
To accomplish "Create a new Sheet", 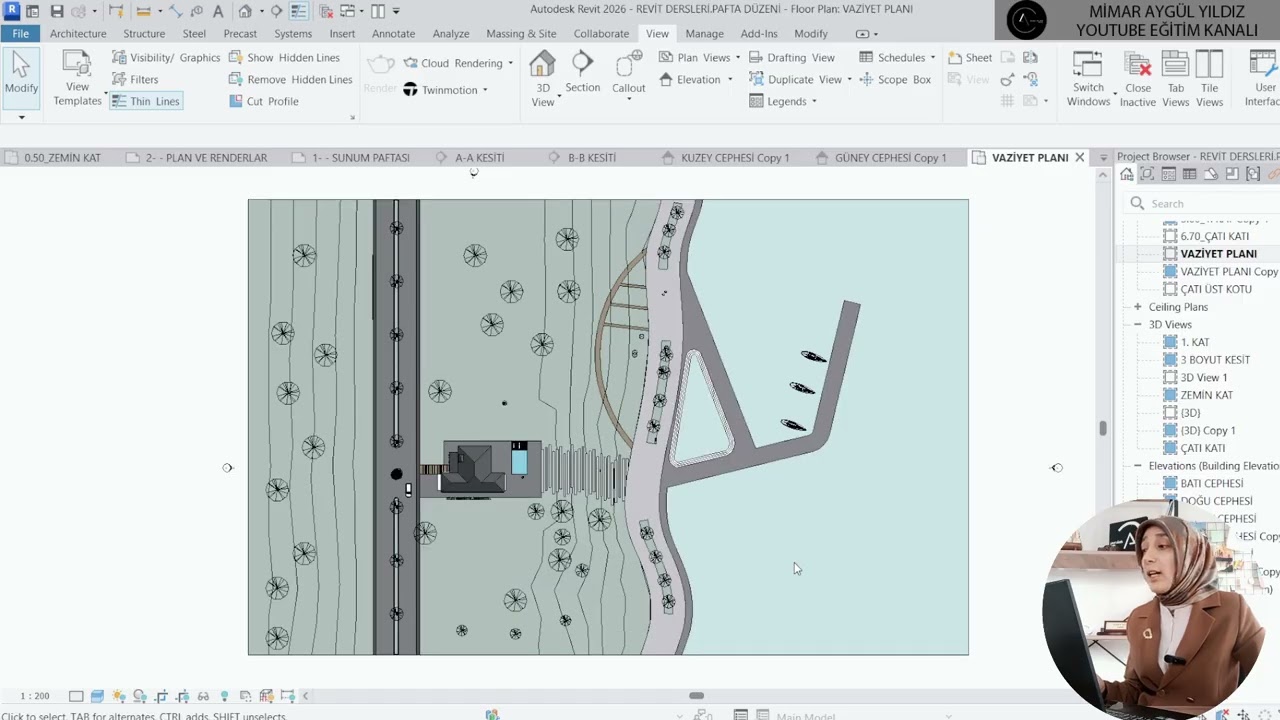I will pos(970,58).
